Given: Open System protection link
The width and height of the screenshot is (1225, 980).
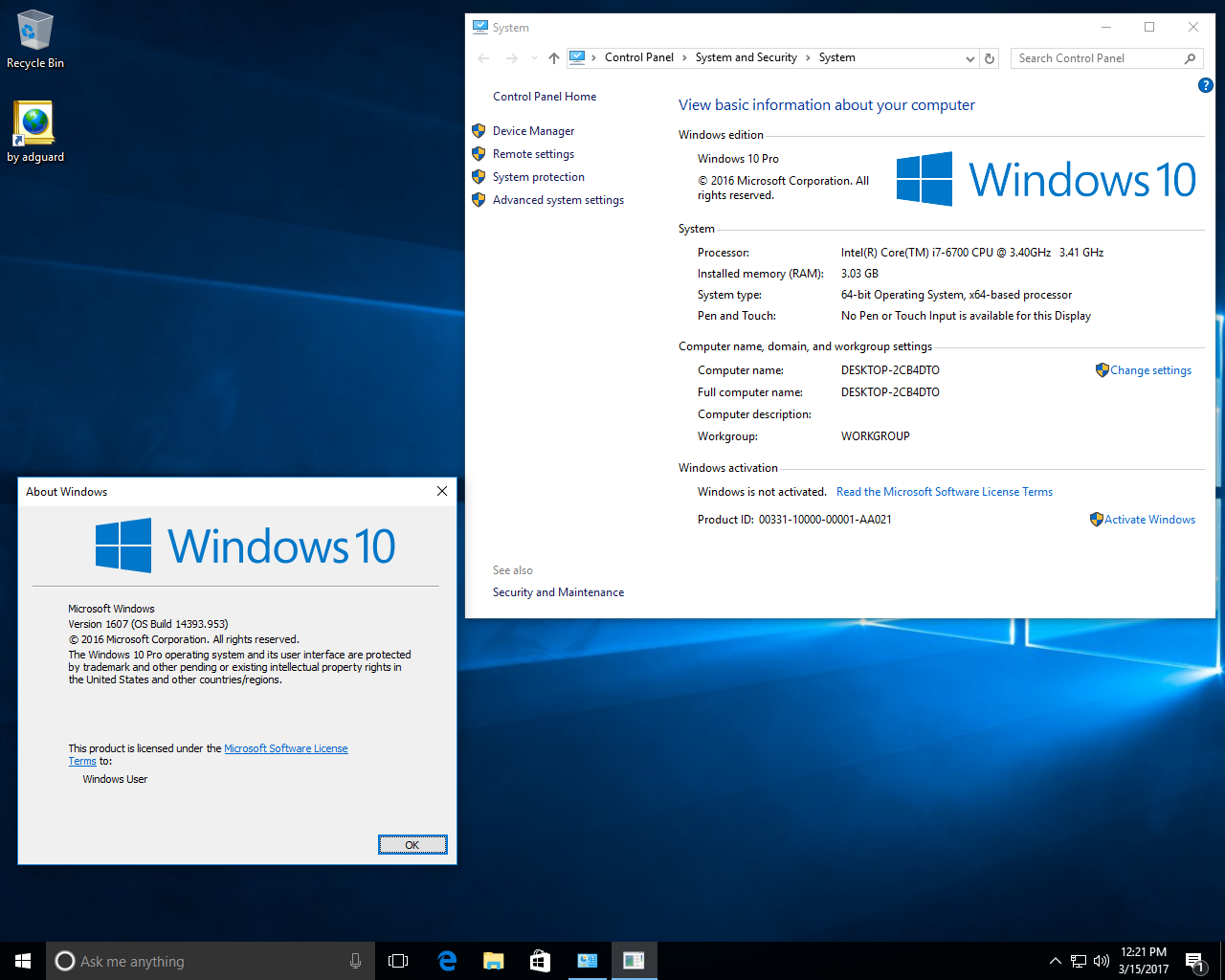Looking at the screenshot, I should point(538,177).
